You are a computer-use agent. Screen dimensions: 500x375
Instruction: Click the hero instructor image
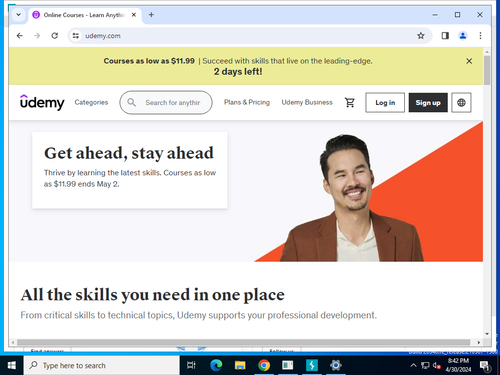pos(353,198)
